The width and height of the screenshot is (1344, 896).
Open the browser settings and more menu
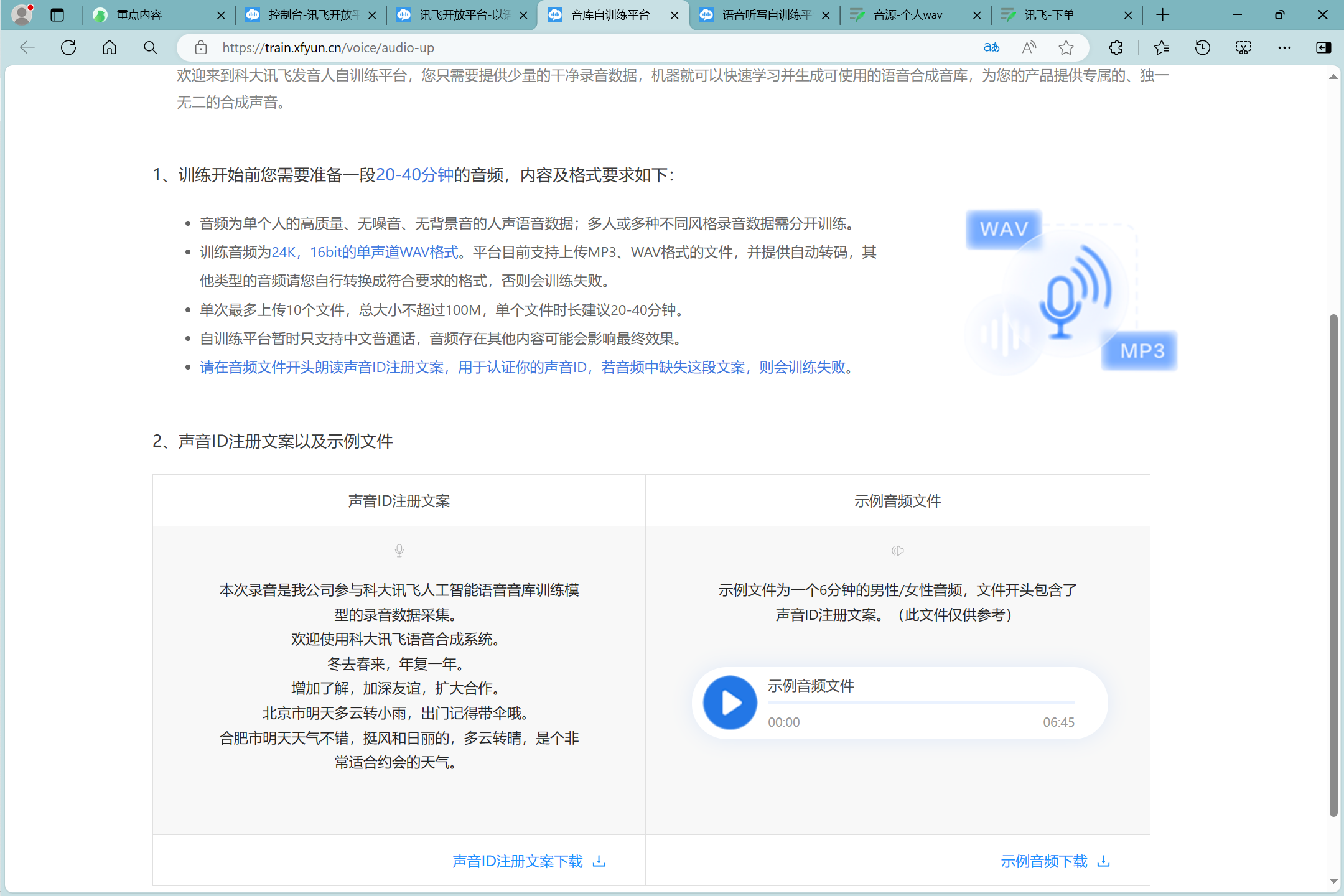(1284, 47)
